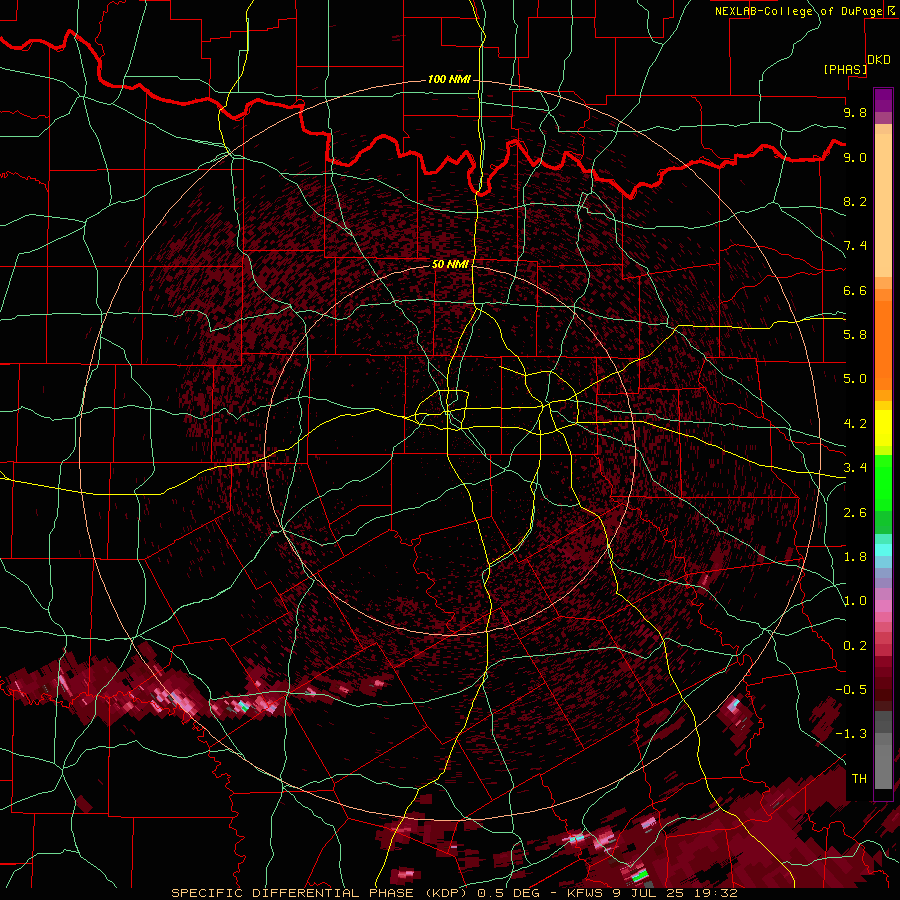Screen dimensions: 900x900
Task: Click the -1.3 scale value
Action: click(851, 734)
